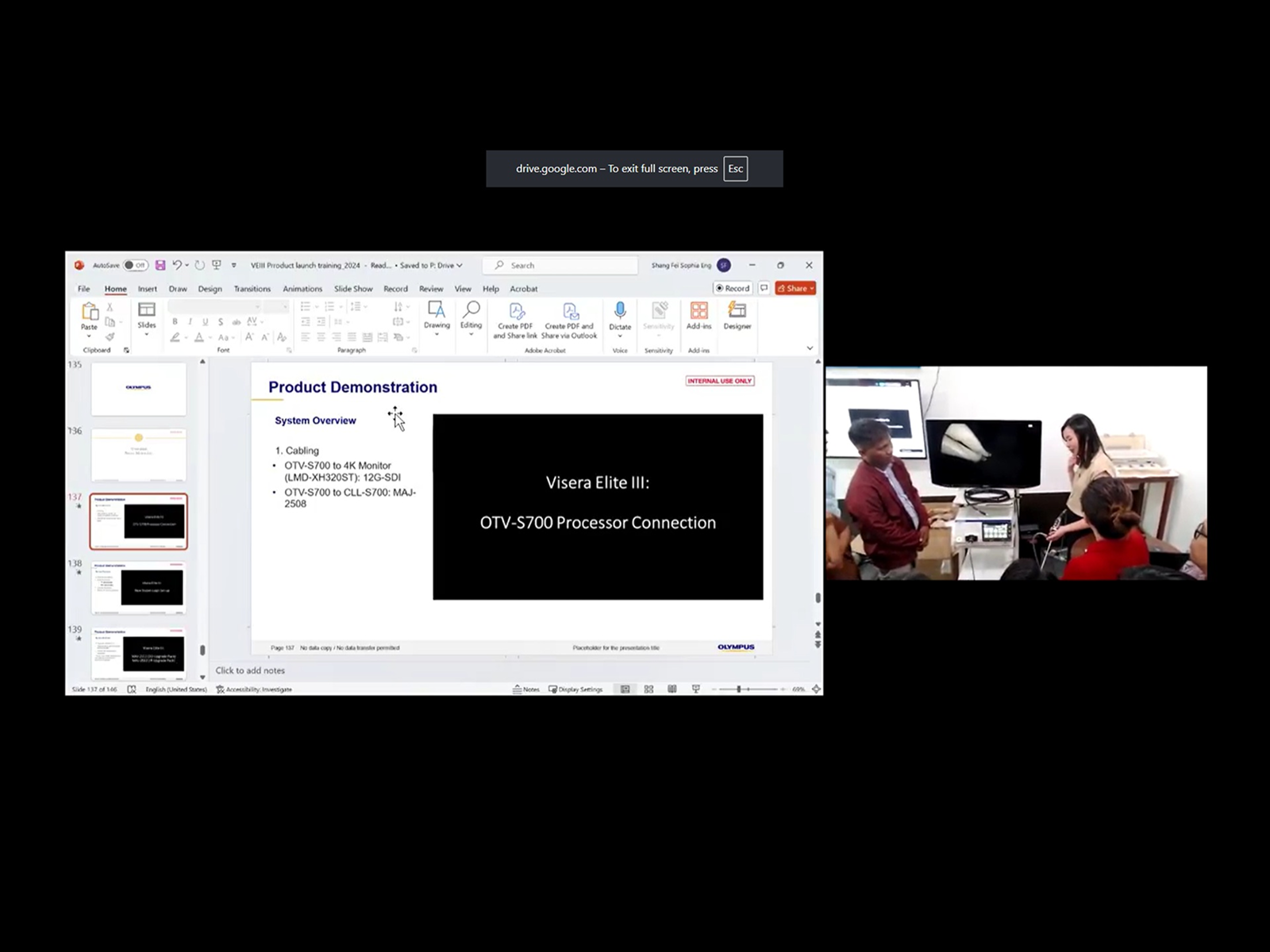Start presentation from beginning icon

click(217, 265)
